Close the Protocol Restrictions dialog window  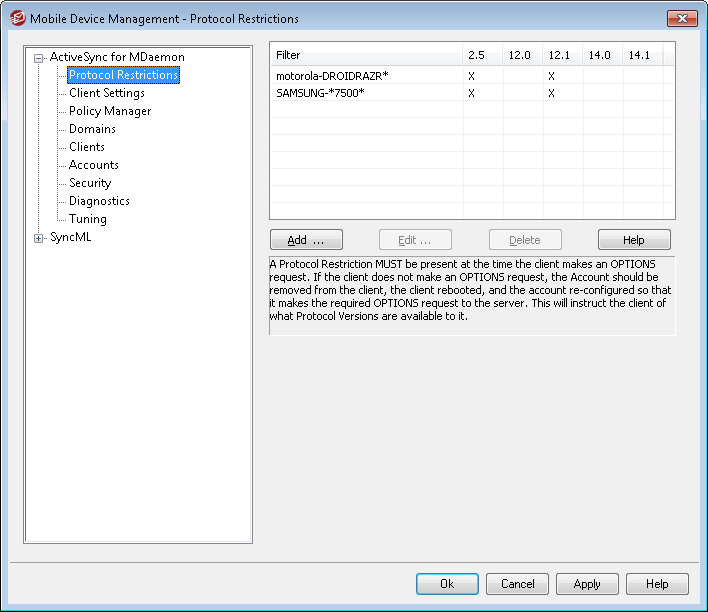(x=682, y=19)
